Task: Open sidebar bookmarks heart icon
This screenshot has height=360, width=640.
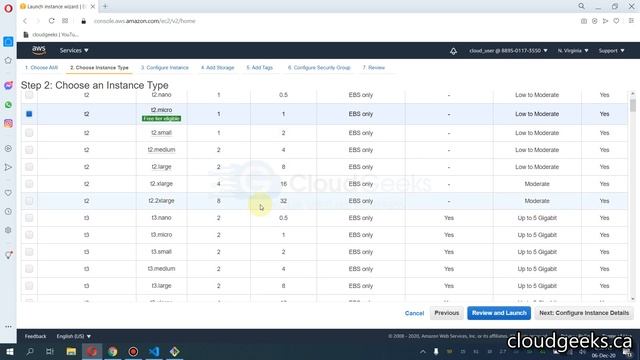Action: 8,193
